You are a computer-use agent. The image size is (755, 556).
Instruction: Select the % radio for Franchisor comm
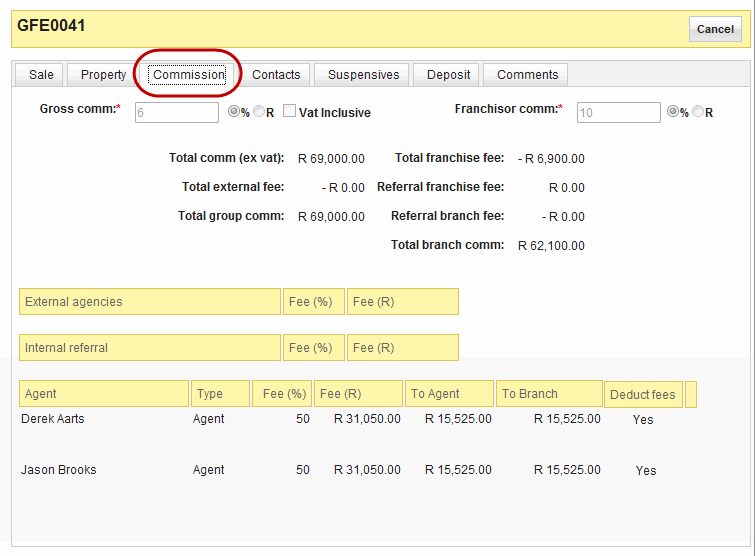673,113
